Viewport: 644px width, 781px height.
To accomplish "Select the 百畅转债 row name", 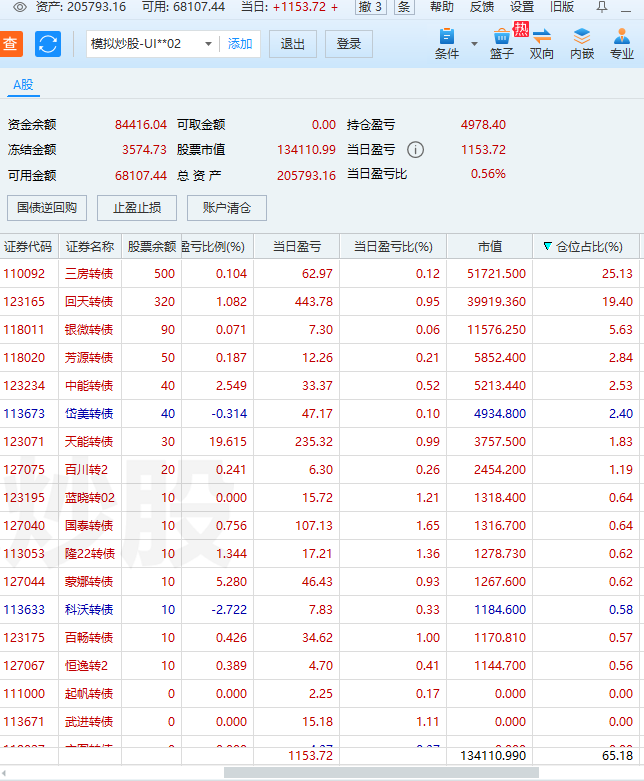I will (89, 637).
